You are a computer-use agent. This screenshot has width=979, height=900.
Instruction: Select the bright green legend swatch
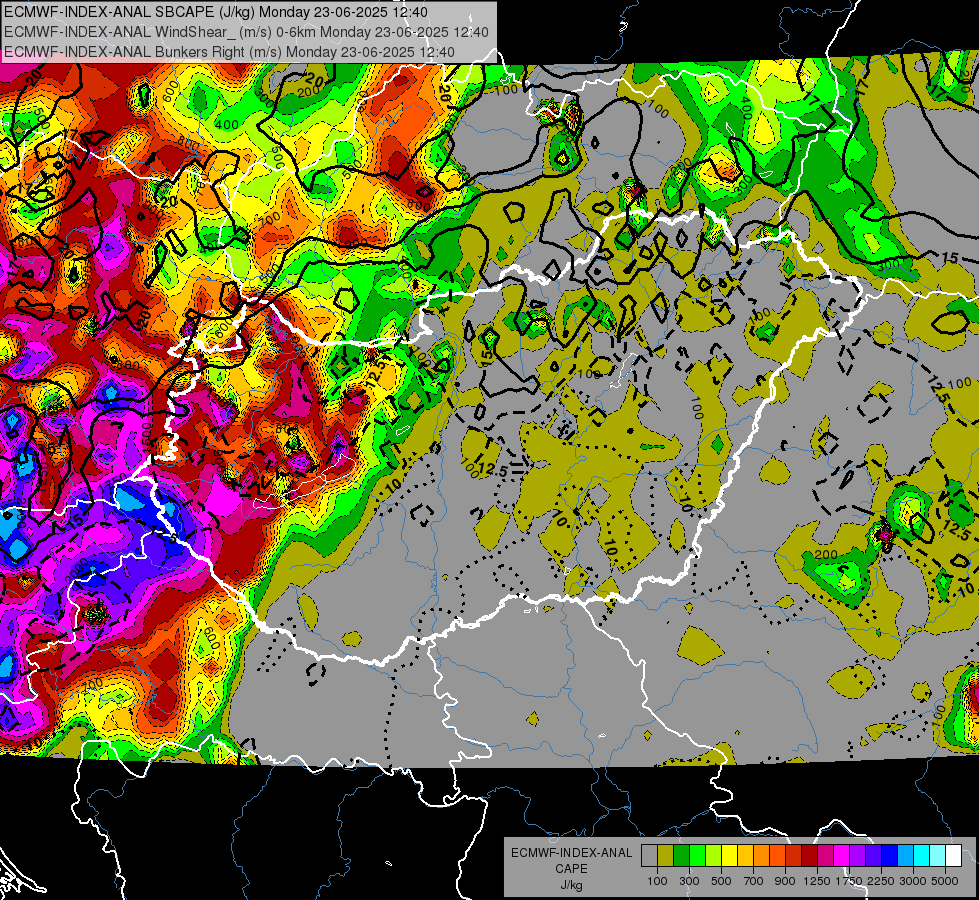(x=697, y=855)
